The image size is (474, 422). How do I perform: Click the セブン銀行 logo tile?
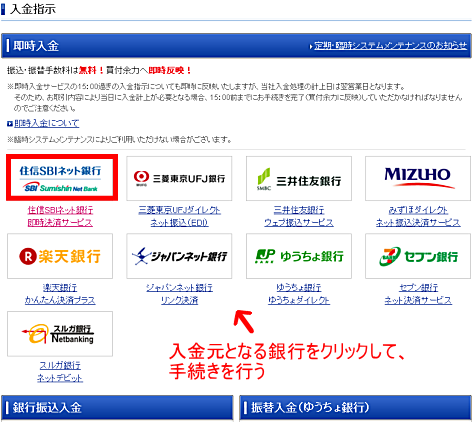(418, 256)
